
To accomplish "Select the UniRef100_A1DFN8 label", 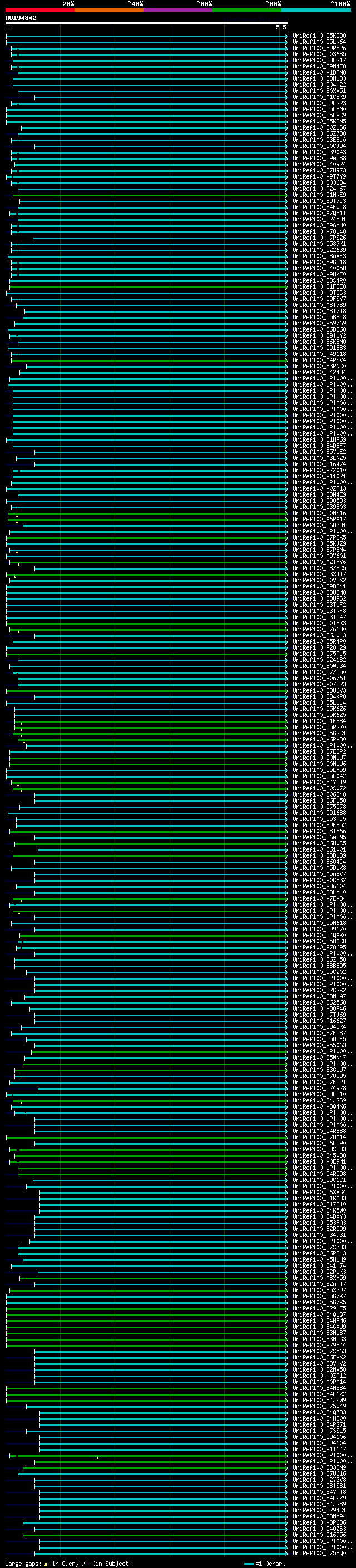I will (x=319, y=72).
